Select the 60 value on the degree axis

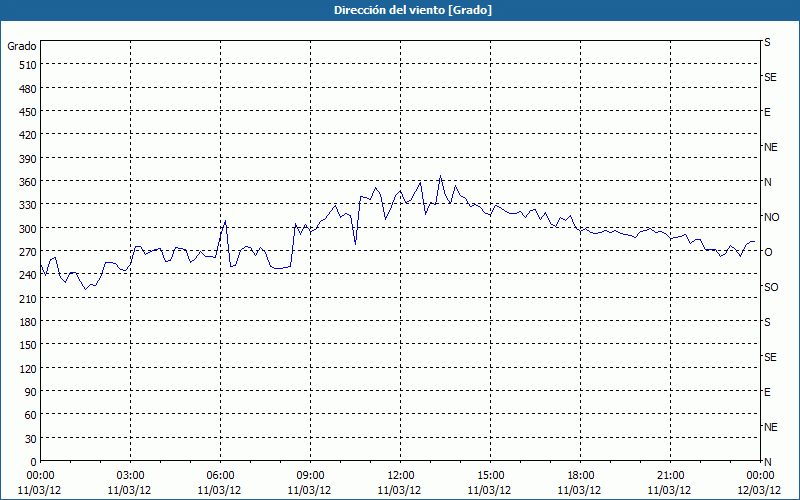click(31, 415)
